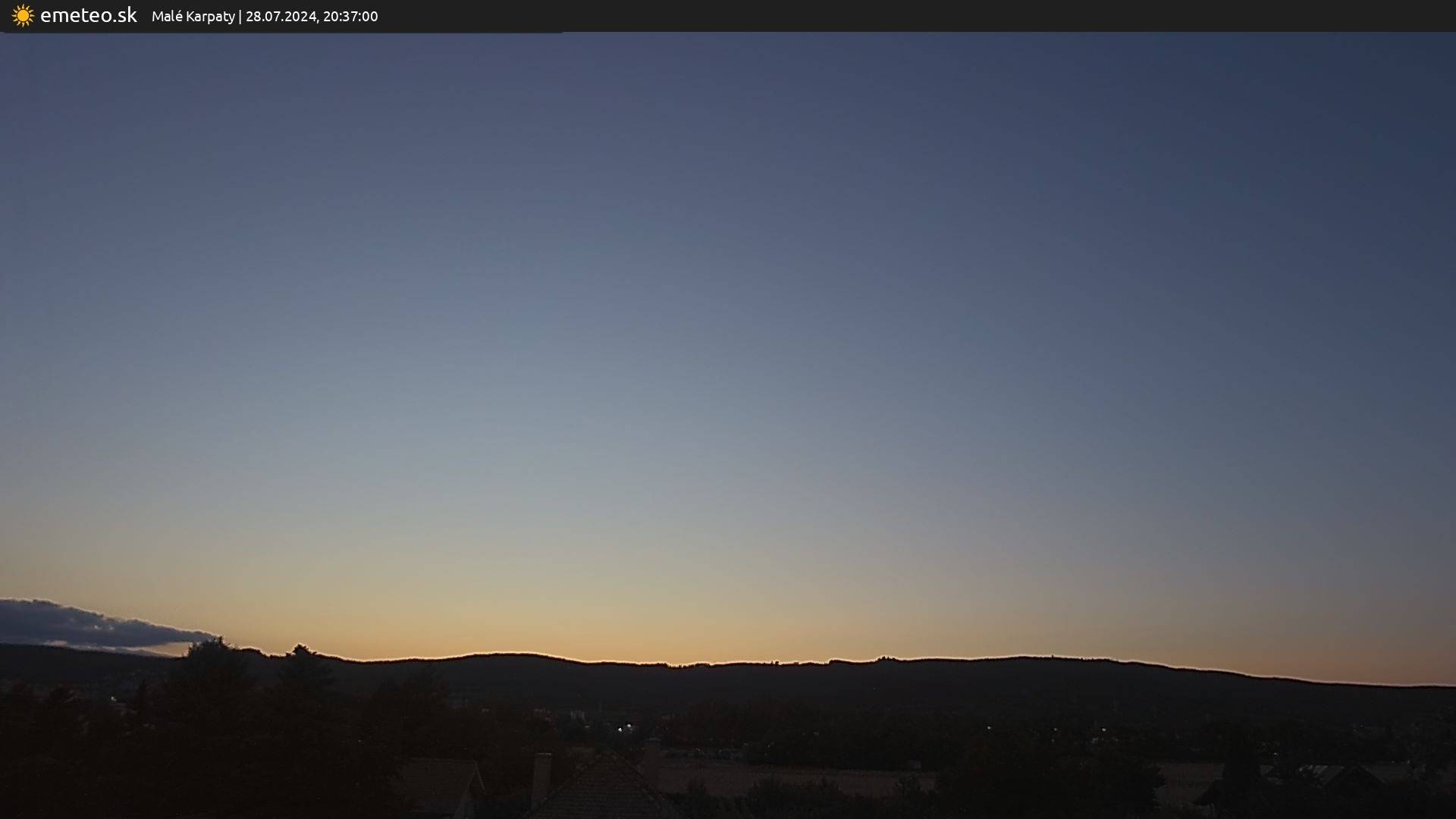This screenshot has height=819, width=1456.
Task: Click the small bumps on the ridge skyline
Action: pyautogui.click(x=773, y=662)
